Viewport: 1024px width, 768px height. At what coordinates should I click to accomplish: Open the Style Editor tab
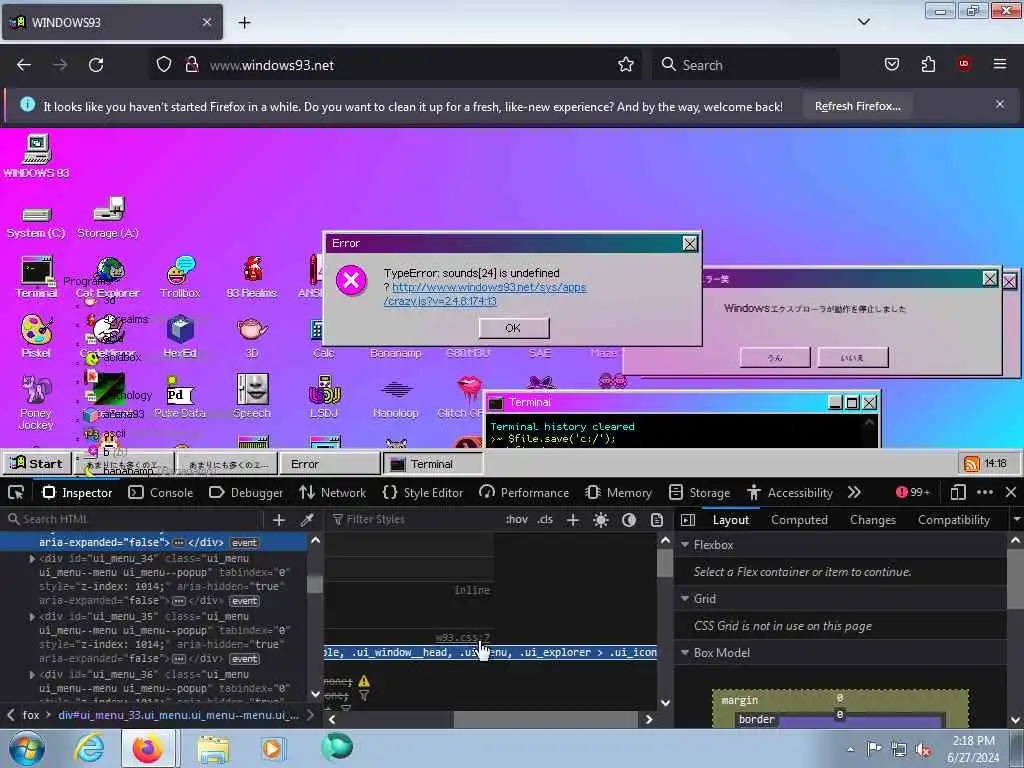click(x=423, y=492)
